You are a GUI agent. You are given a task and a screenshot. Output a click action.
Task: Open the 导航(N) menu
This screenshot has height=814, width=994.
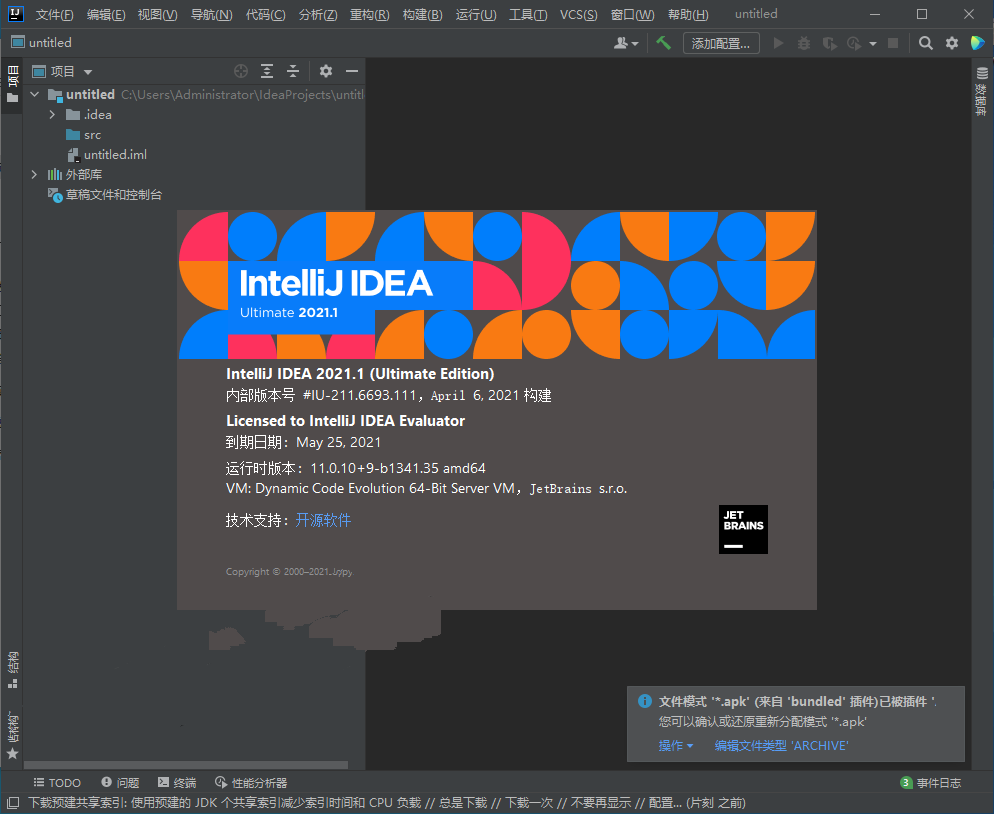point(211,15)
